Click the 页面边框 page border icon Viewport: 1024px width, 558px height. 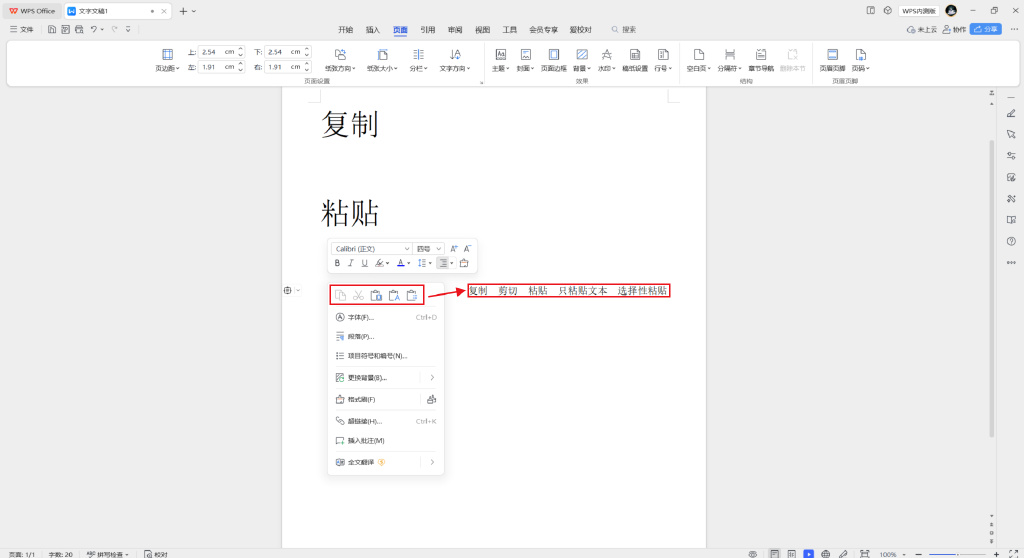coord(554,55)
